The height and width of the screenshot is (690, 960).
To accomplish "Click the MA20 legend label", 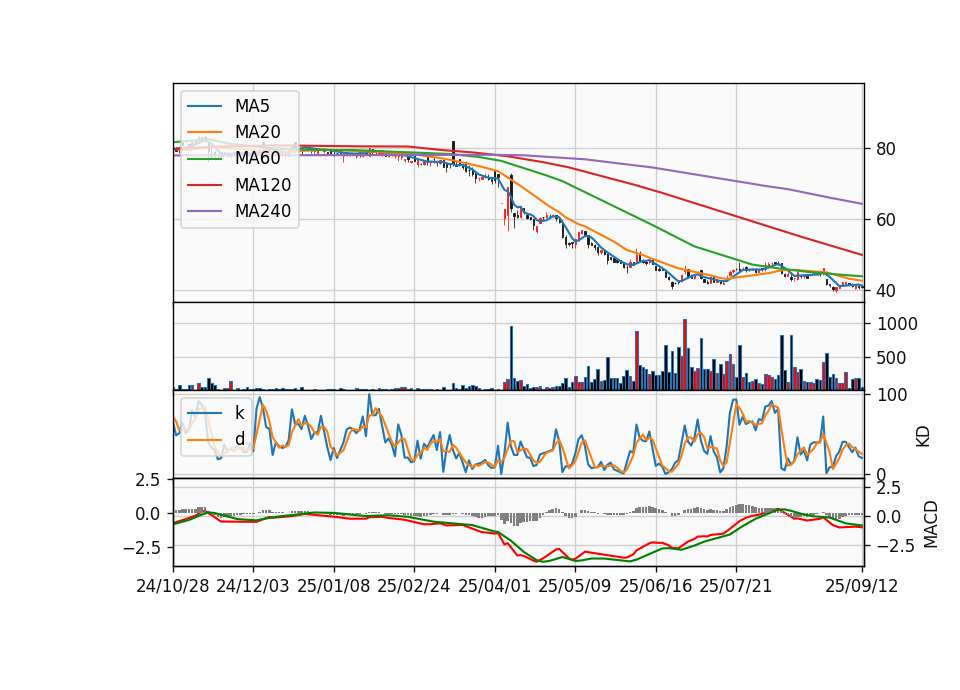I will (x=257, y=132).
